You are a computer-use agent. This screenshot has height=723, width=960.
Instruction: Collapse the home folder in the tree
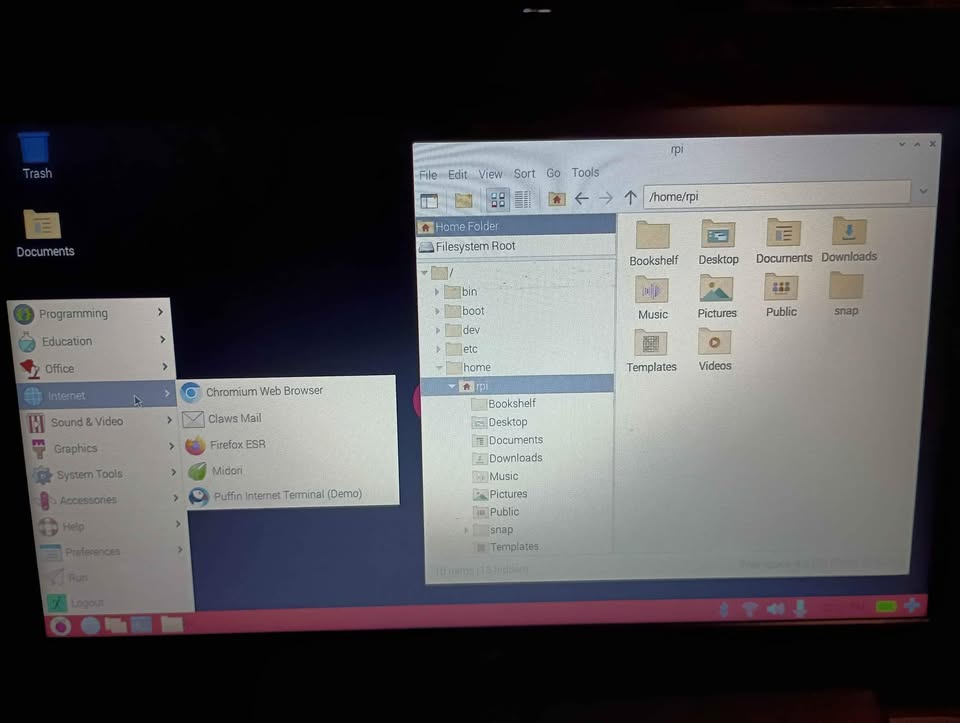click(x=439, y=367)
